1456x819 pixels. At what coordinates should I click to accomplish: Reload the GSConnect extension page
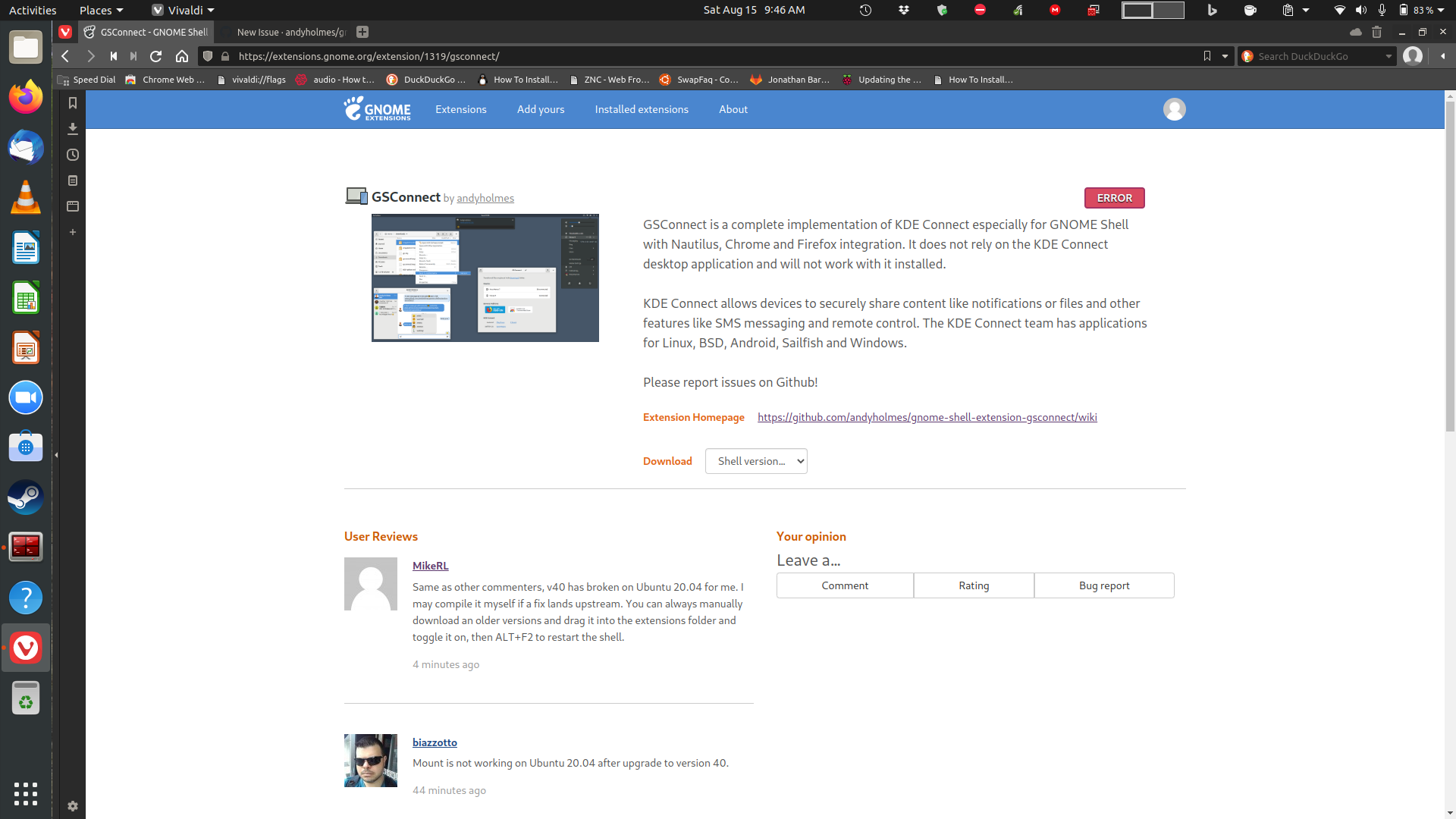tap(156, 56)
